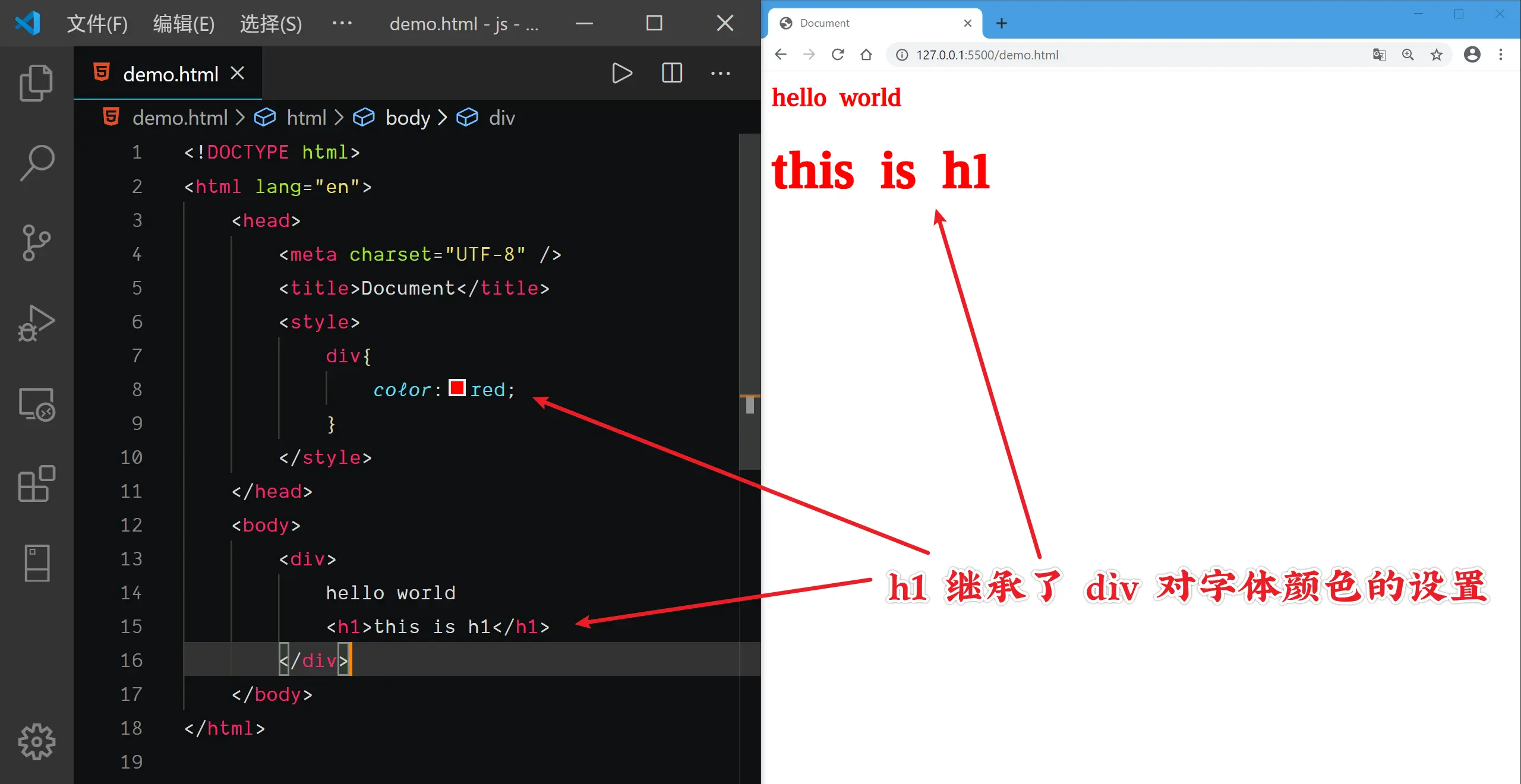Open the Search view in activity bar
This screenshot has height=784, width=1521.
pyautogui.click(x=36, y=162)
